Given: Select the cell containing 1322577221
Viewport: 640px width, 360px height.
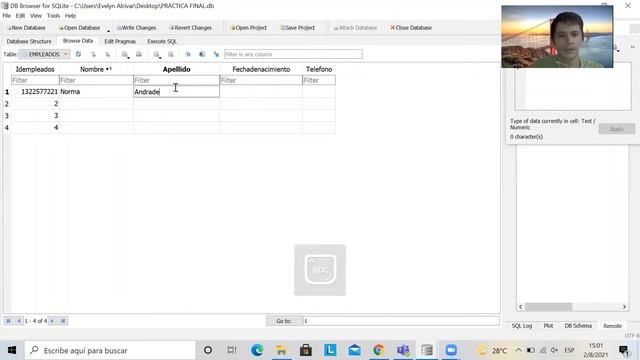Looking at the screenshot, I should pos(35,92).
